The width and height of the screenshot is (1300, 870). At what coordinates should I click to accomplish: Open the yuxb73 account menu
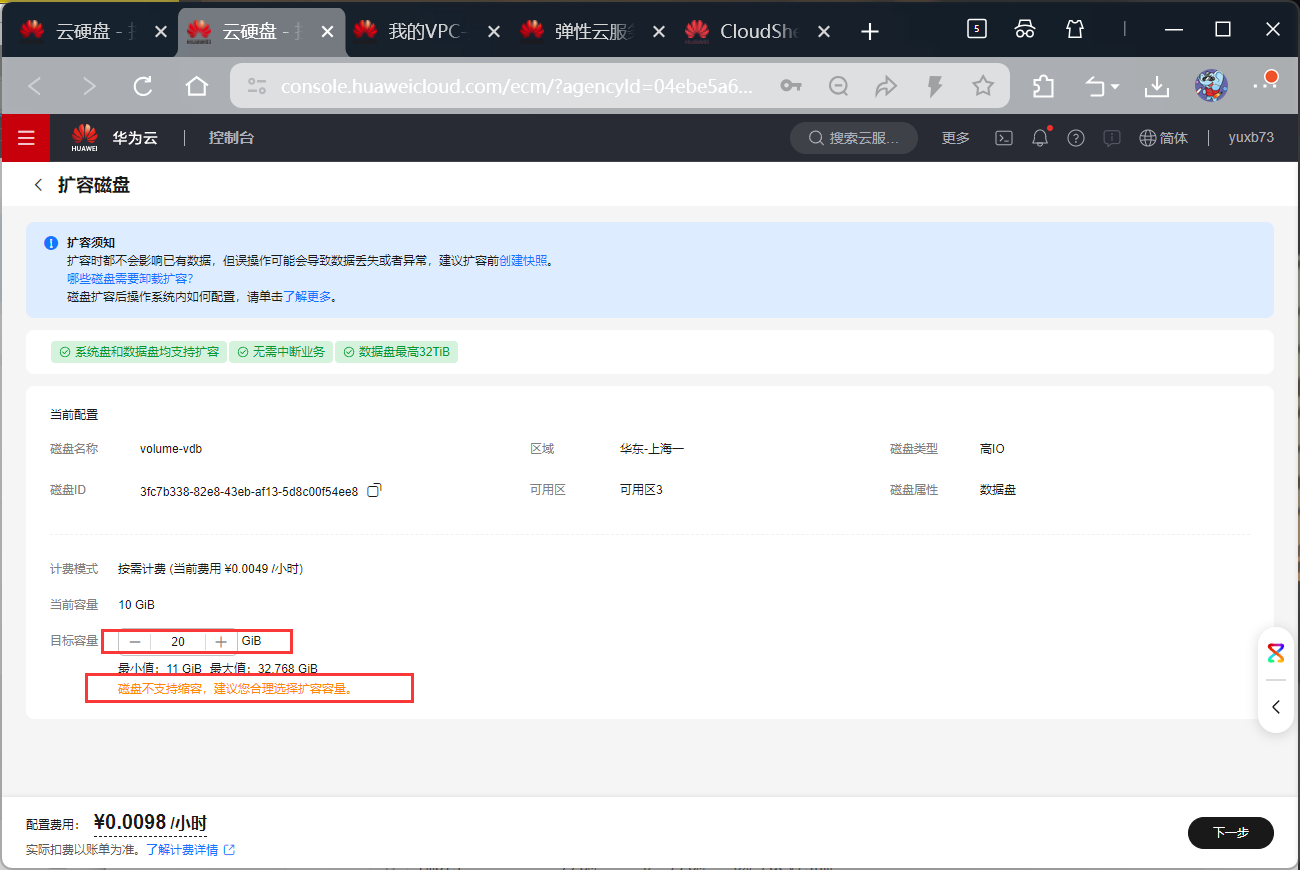[x=1251, y=138]
